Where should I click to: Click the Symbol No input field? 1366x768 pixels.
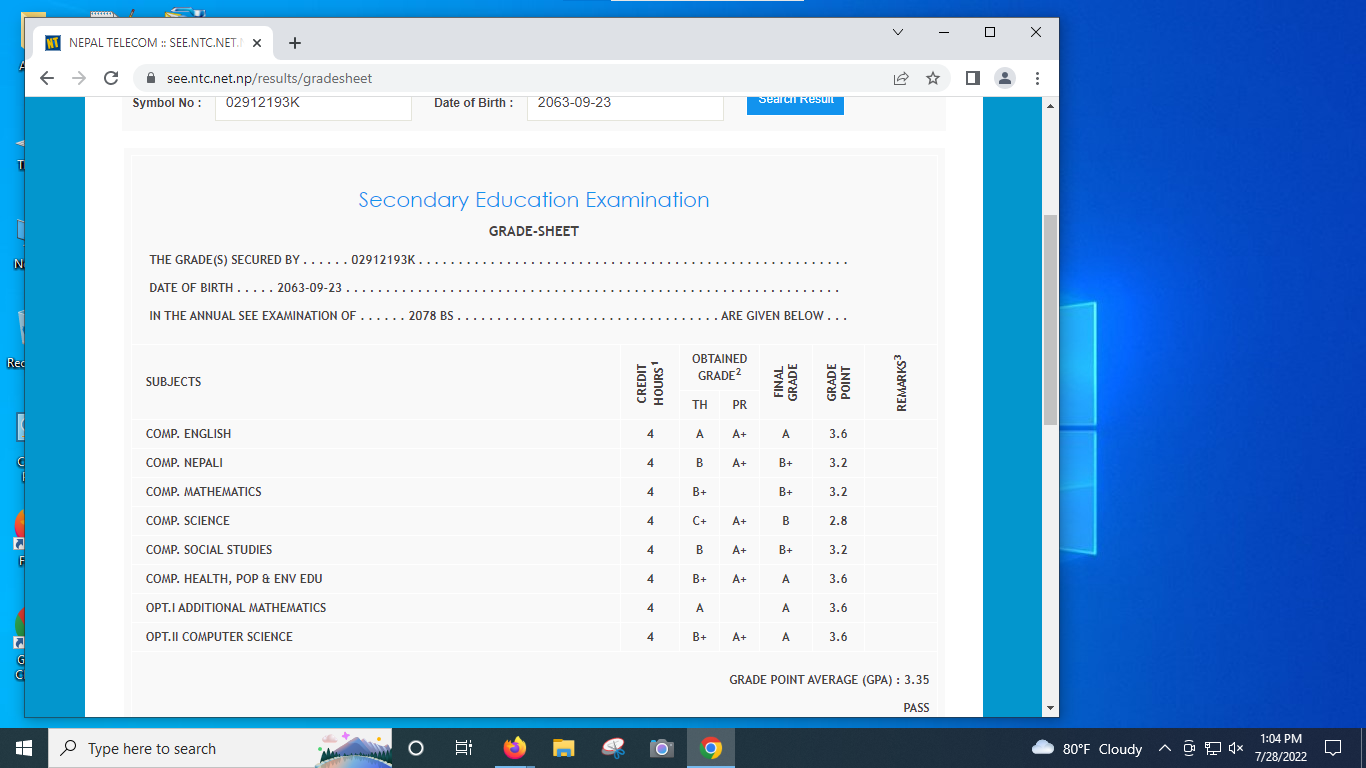click(313, 104)
